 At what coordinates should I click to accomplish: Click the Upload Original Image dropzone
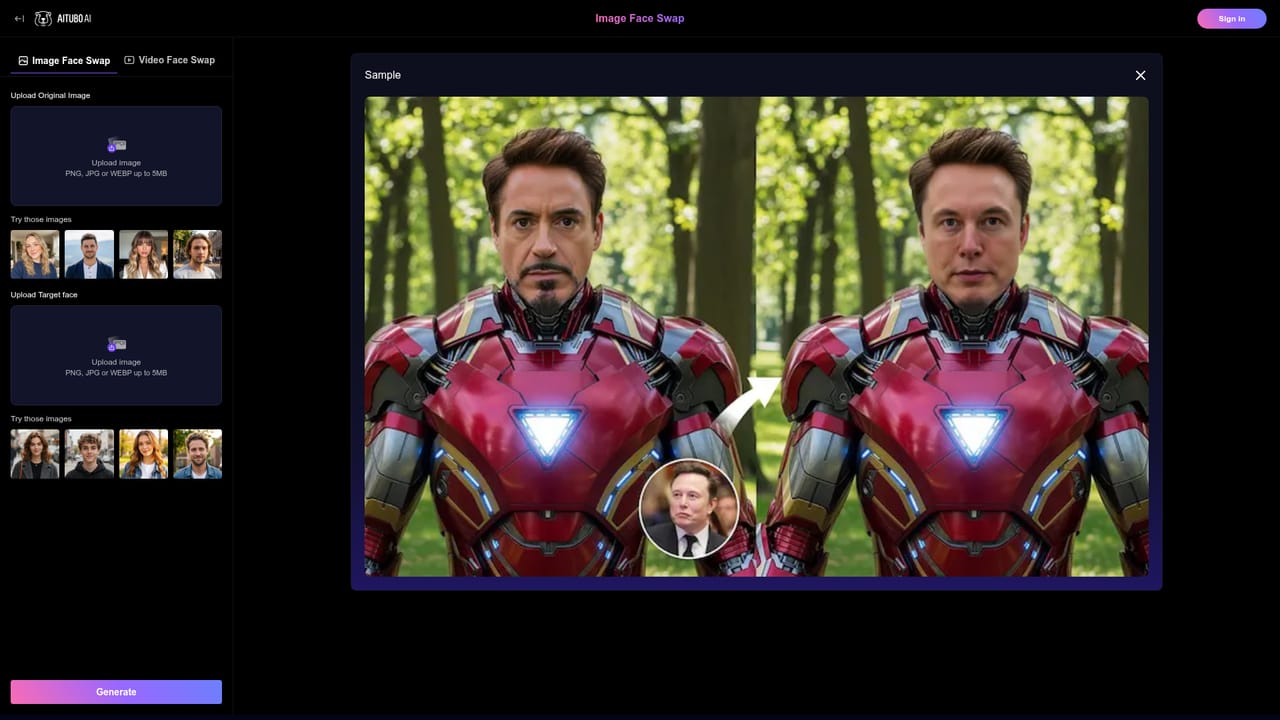click(116, 156)
